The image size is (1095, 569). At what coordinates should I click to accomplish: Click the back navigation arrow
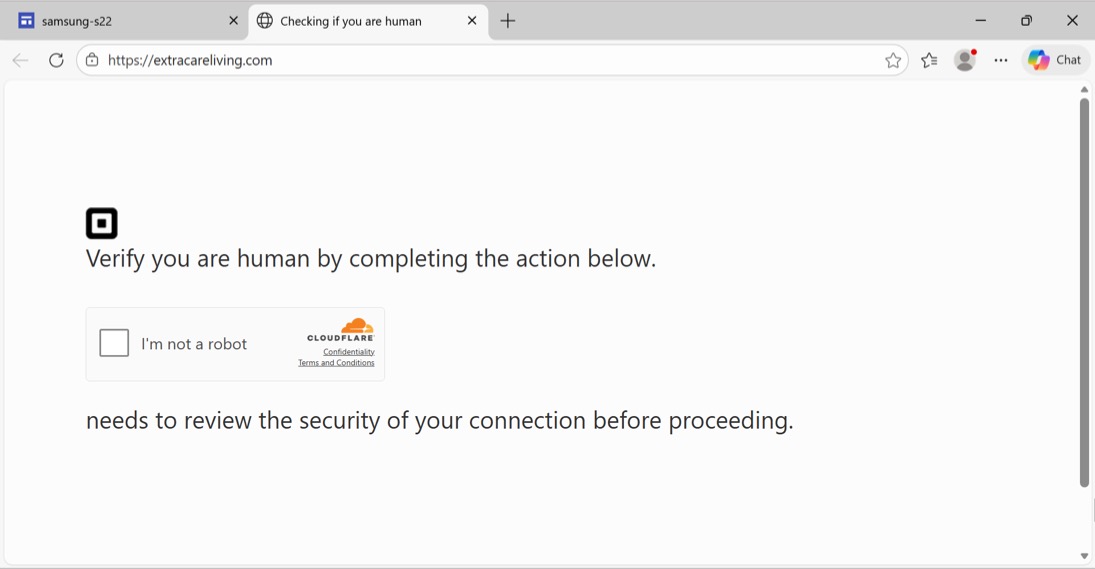(x=20, y=61)
